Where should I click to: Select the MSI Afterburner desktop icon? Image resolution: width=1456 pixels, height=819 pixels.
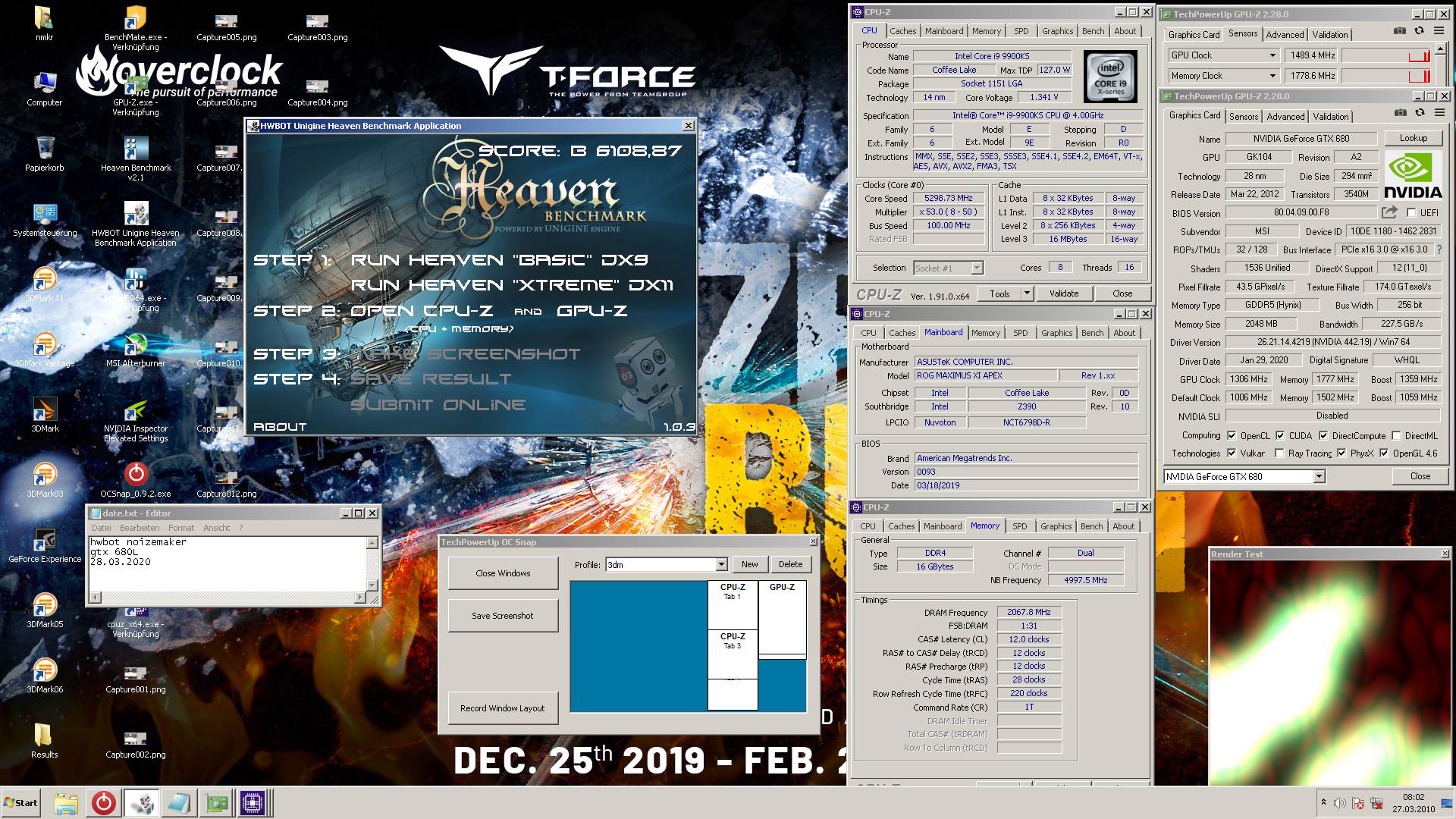pos(136,350)
